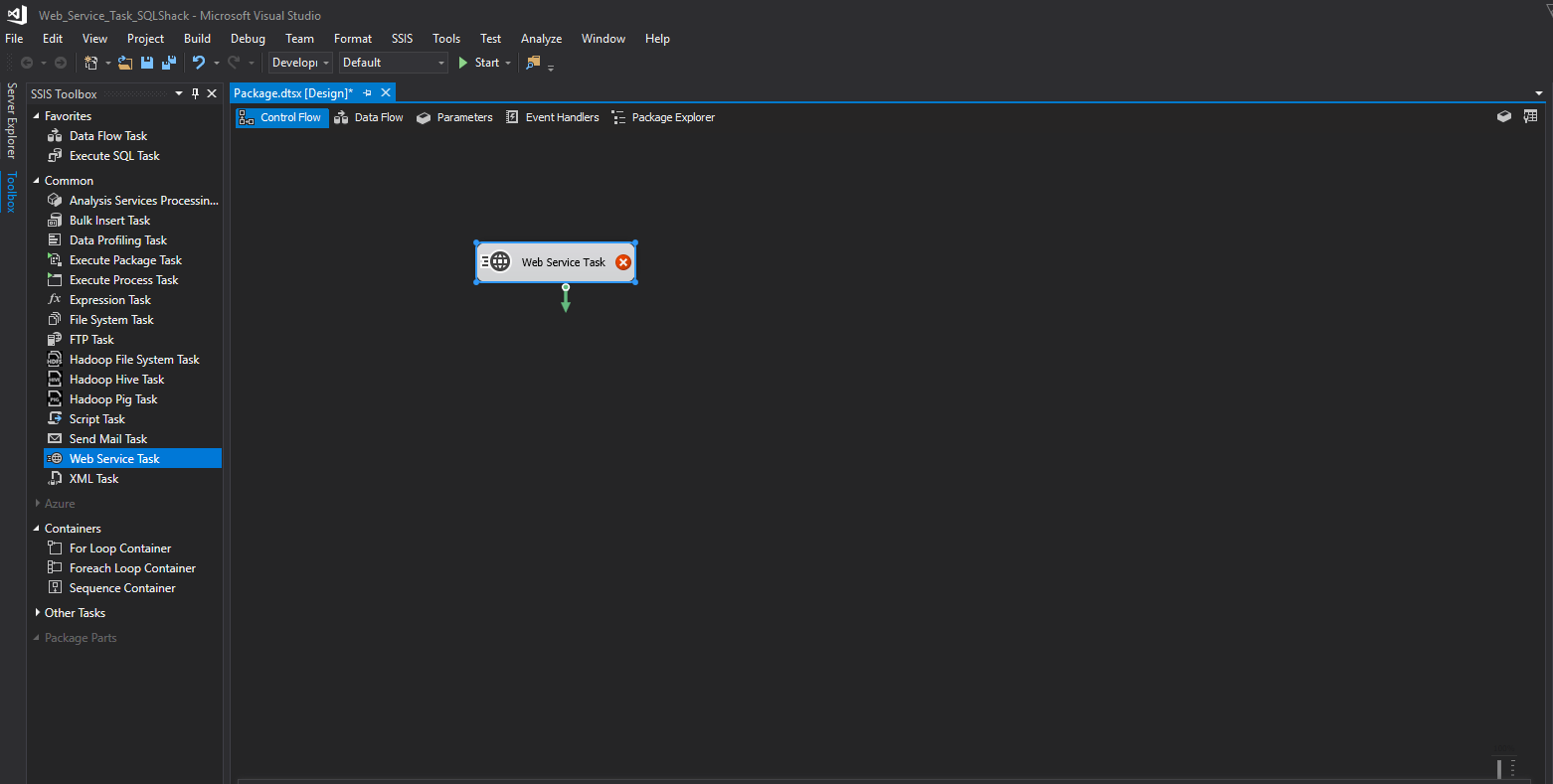The height and width of the screenshot is (784, 1553).
Task: Open the Variables window icon at designer top-right
Action: point(1530,116)
